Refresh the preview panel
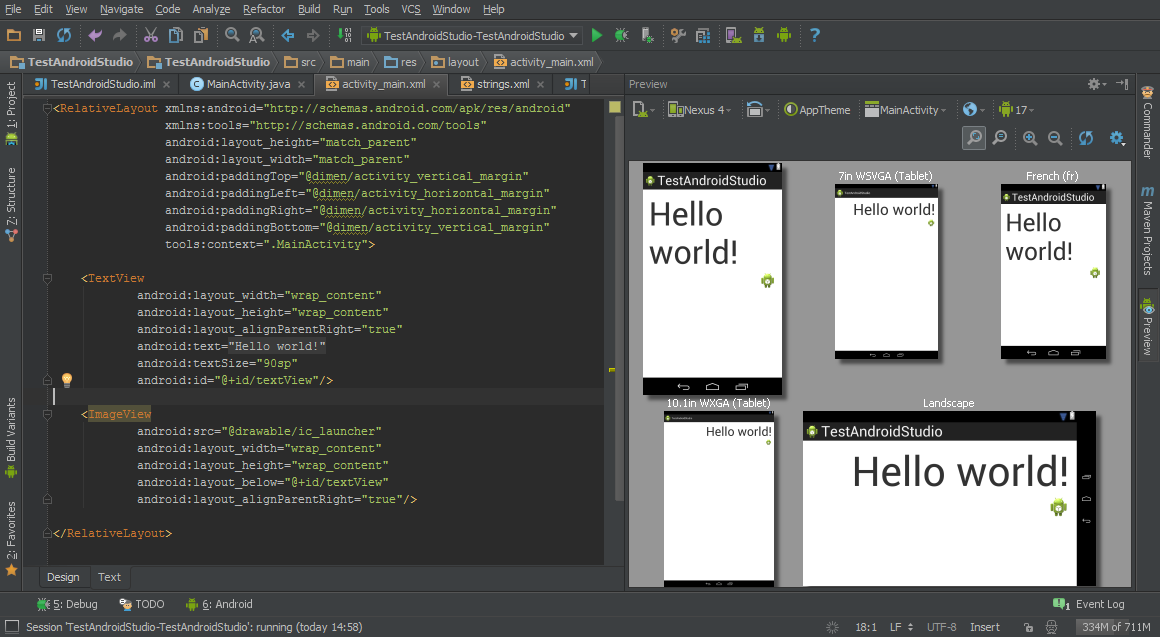The width and height of the screenshot is (1160, 637). pyautogui.click(x=1086, y=139)
